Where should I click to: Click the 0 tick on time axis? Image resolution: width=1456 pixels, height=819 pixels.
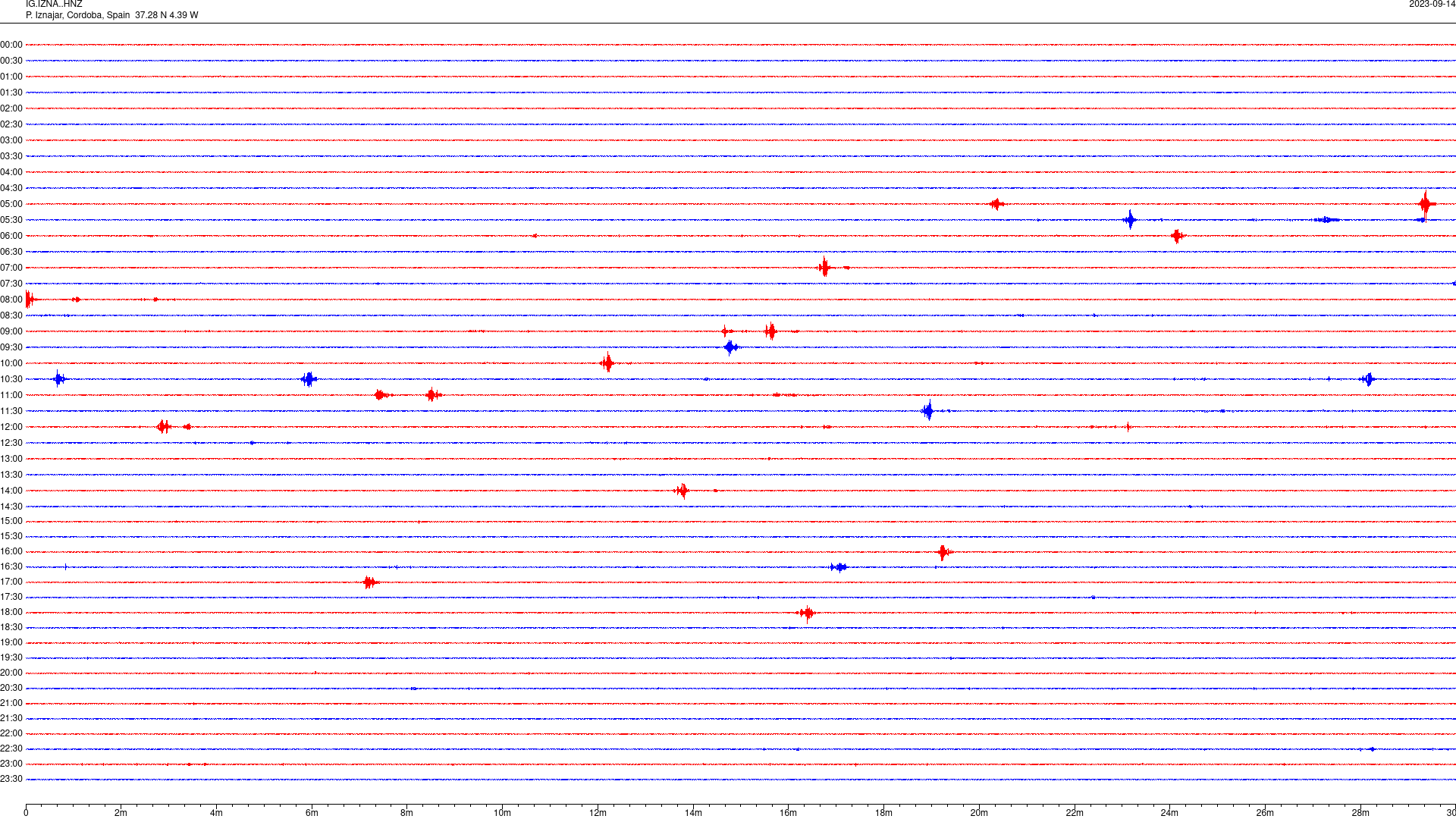click(26, 813)
